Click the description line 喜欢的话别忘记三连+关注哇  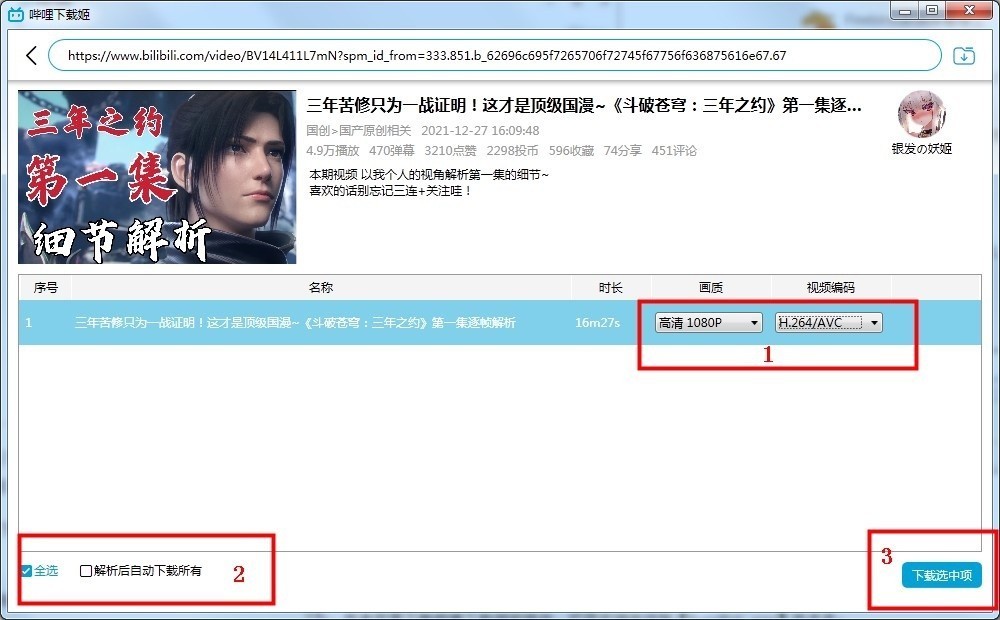[390, 191]
